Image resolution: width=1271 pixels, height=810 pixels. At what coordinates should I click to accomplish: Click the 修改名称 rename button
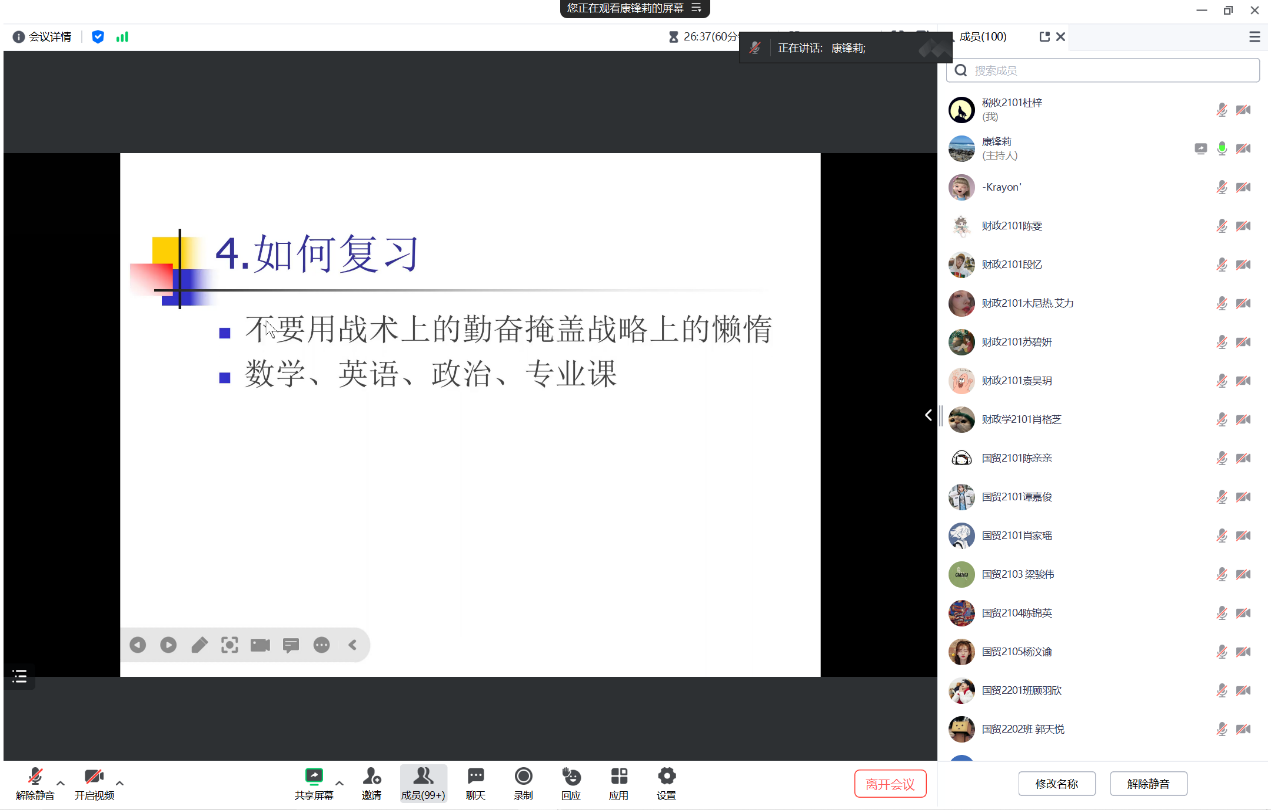pyautogui.click(x=1057, y=784)
